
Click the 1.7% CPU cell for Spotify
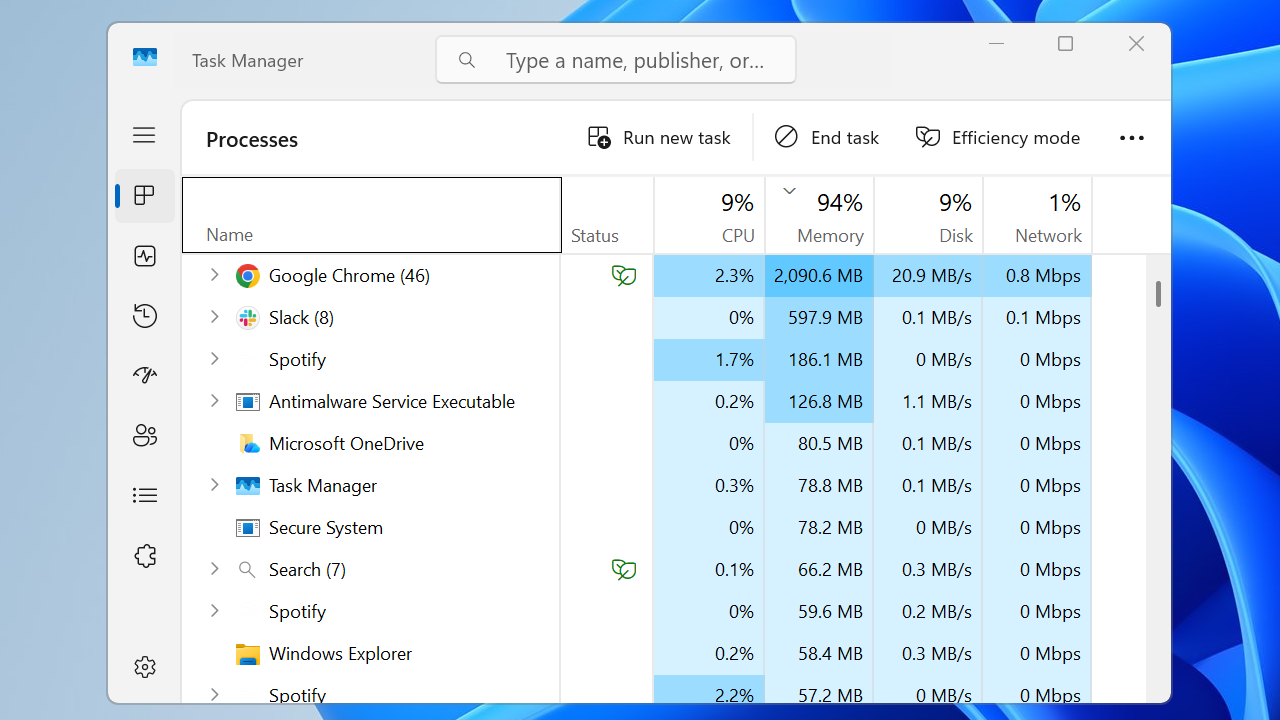pos(710,360)
